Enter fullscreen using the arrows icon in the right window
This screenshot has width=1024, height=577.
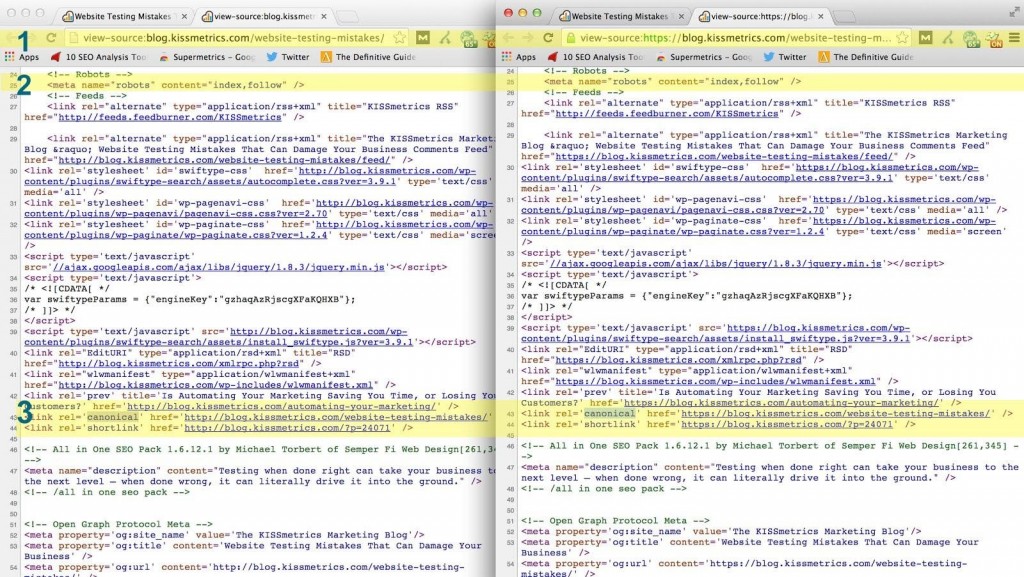click(1014, 12)
